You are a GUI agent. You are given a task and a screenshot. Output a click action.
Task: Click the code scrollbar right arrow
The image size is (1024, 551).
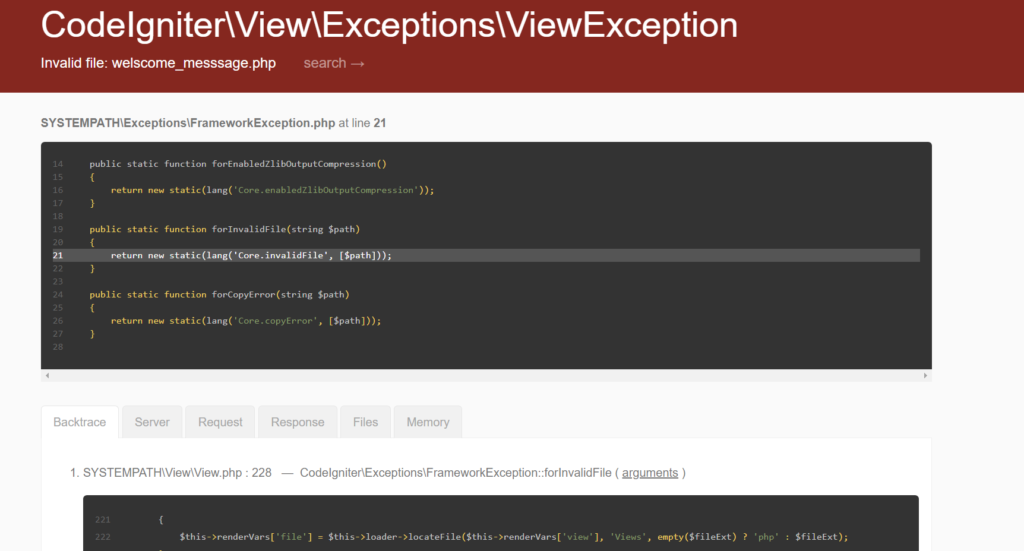pos(926,376)
